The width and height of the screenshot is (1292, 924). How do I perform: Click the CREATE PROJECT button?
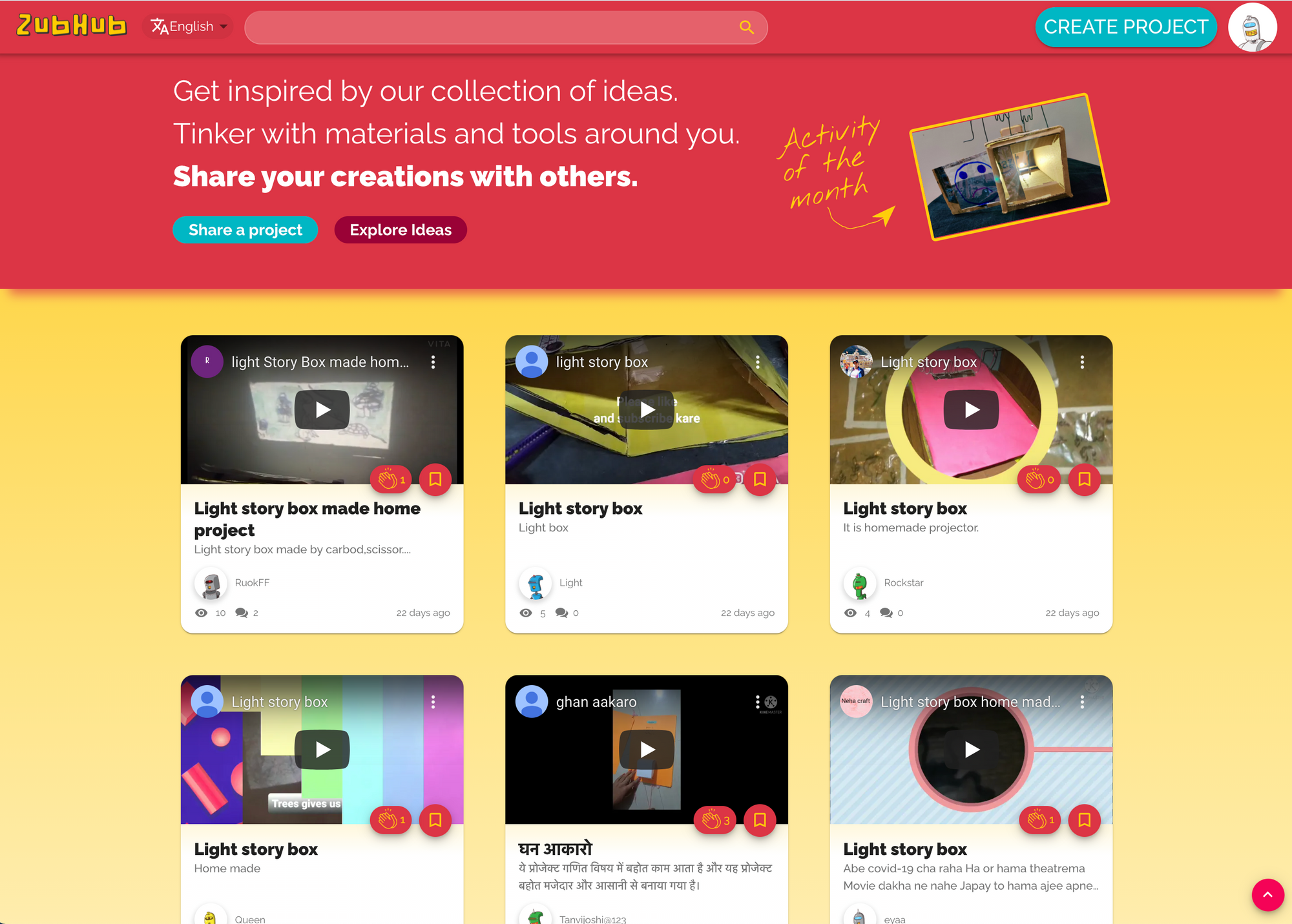tap(1126, 27)
